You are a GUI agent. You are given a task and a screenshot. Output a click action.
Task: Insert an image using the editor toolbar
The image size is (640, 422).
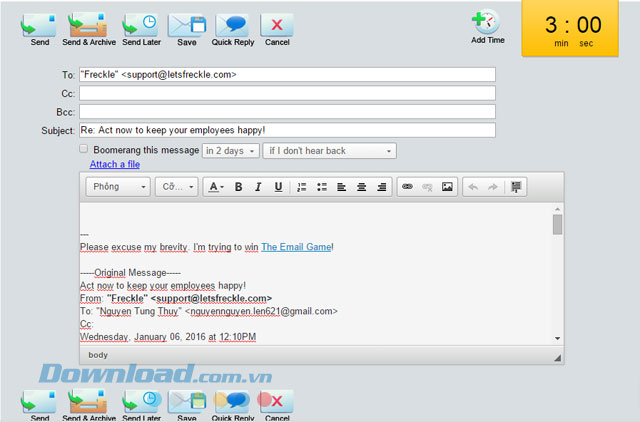point(447,187)
